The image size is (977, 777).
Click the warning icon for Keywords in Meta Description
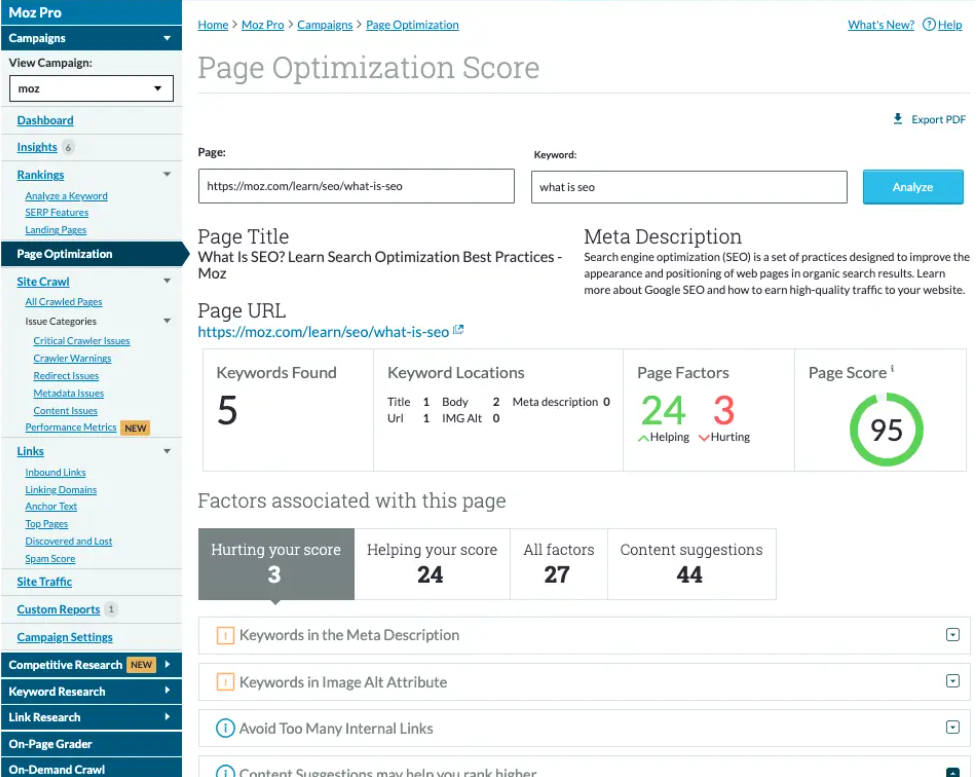click(225, 636)
